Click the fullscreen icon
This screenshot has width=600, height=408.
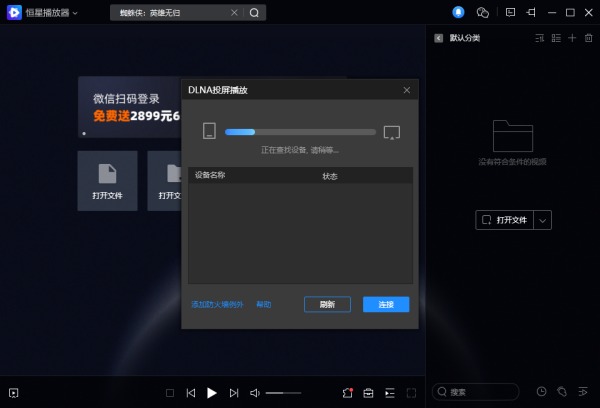click(411, 393)
